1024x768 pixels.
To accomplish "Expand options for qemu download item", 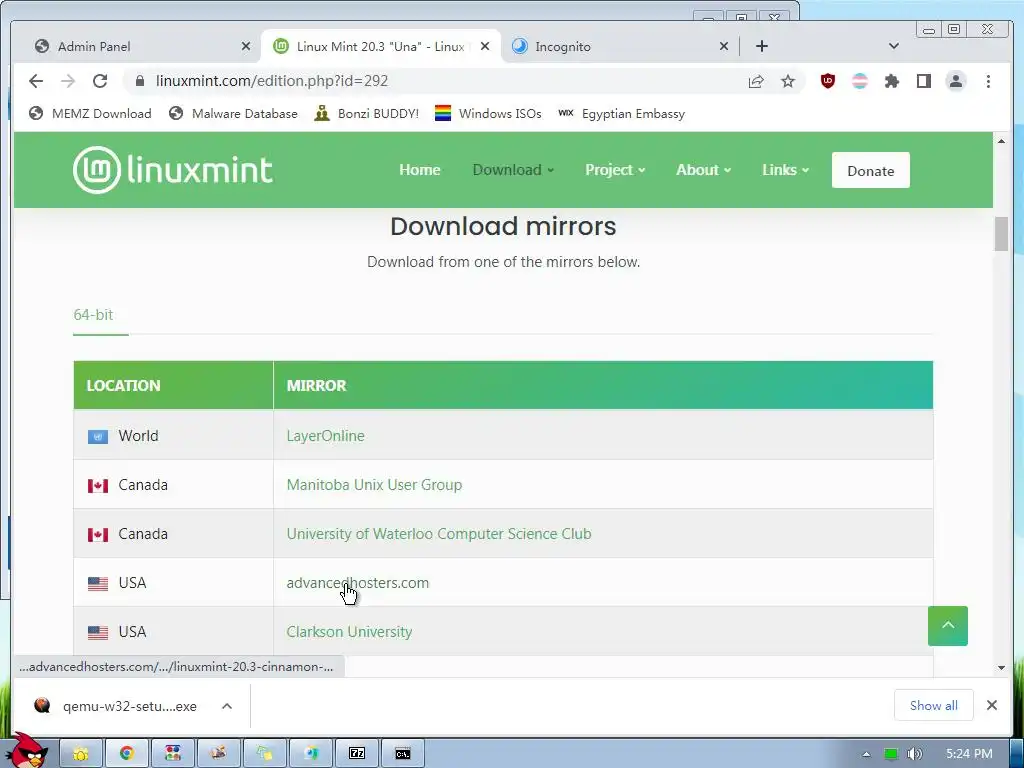I will tap(227, 706).
